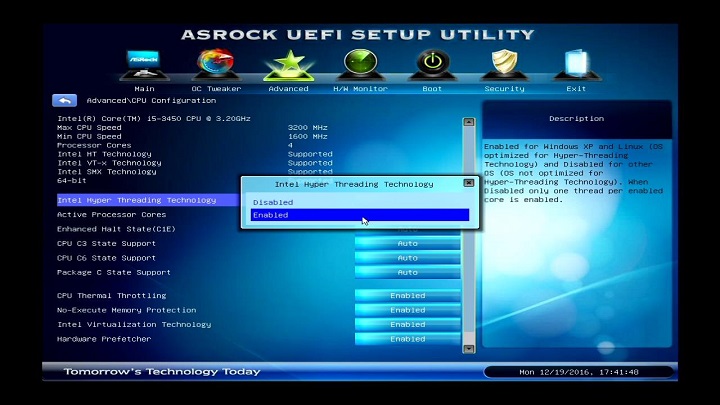Click the Min CPU Speed 1600 MHz value
Viewport: 720px width, 405px height.
308,136
